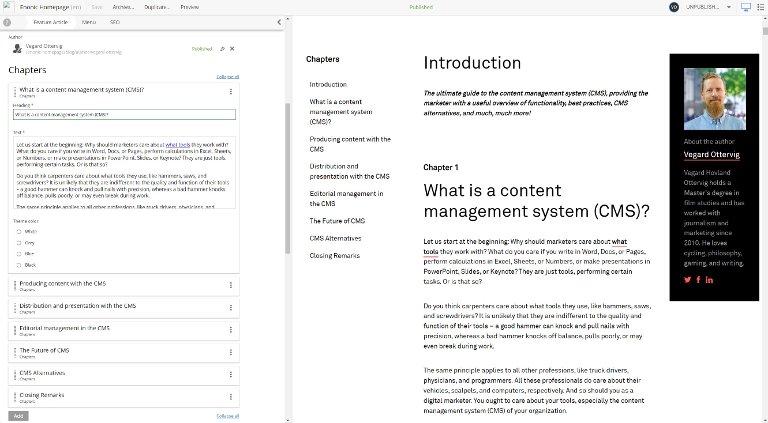
Task: Jump to 'CMS Alternatives' in the preview chapters
Action: coord(335,238)
